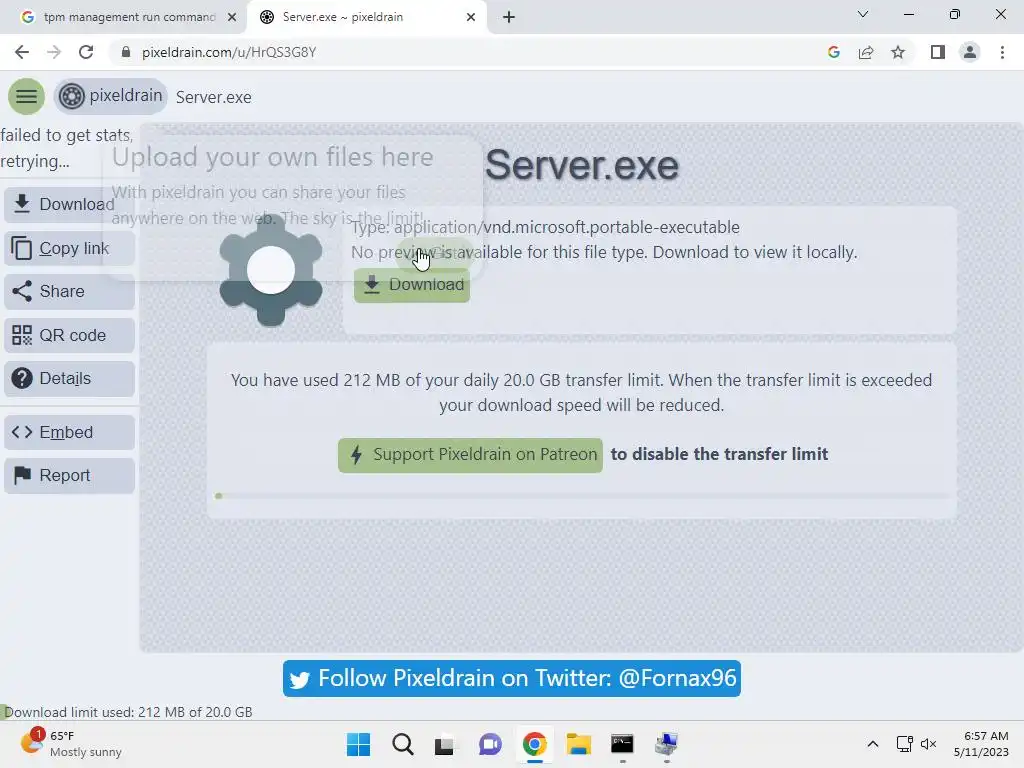Image resolution: width=1024 pixels, height=768 pixels.
Task: Open the weather widget showing 65°F
Action: 71,744
